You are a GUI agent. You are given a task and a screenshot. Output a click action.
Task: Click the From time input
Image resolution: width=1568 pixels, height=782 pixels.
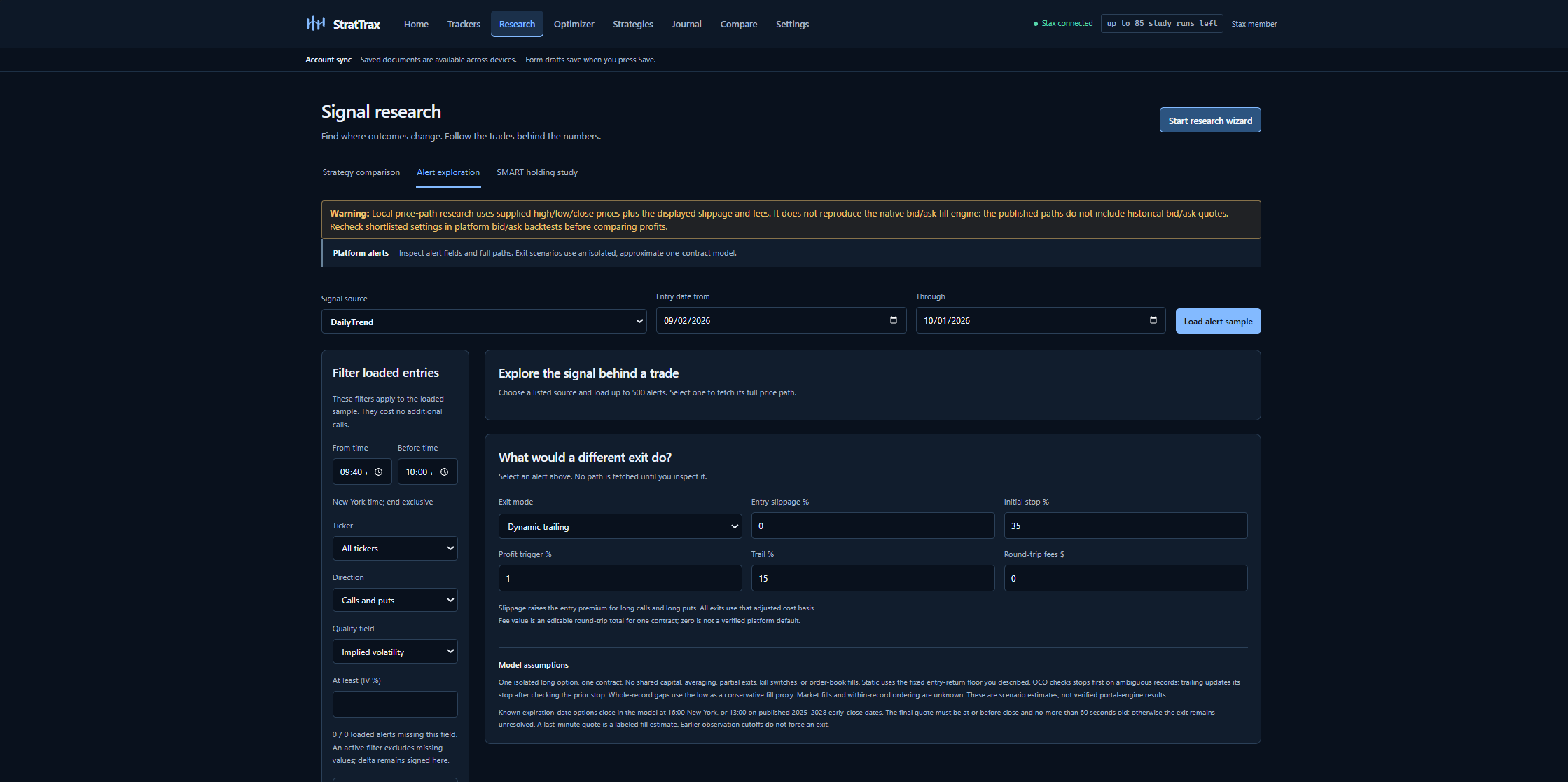coord(361,472)
